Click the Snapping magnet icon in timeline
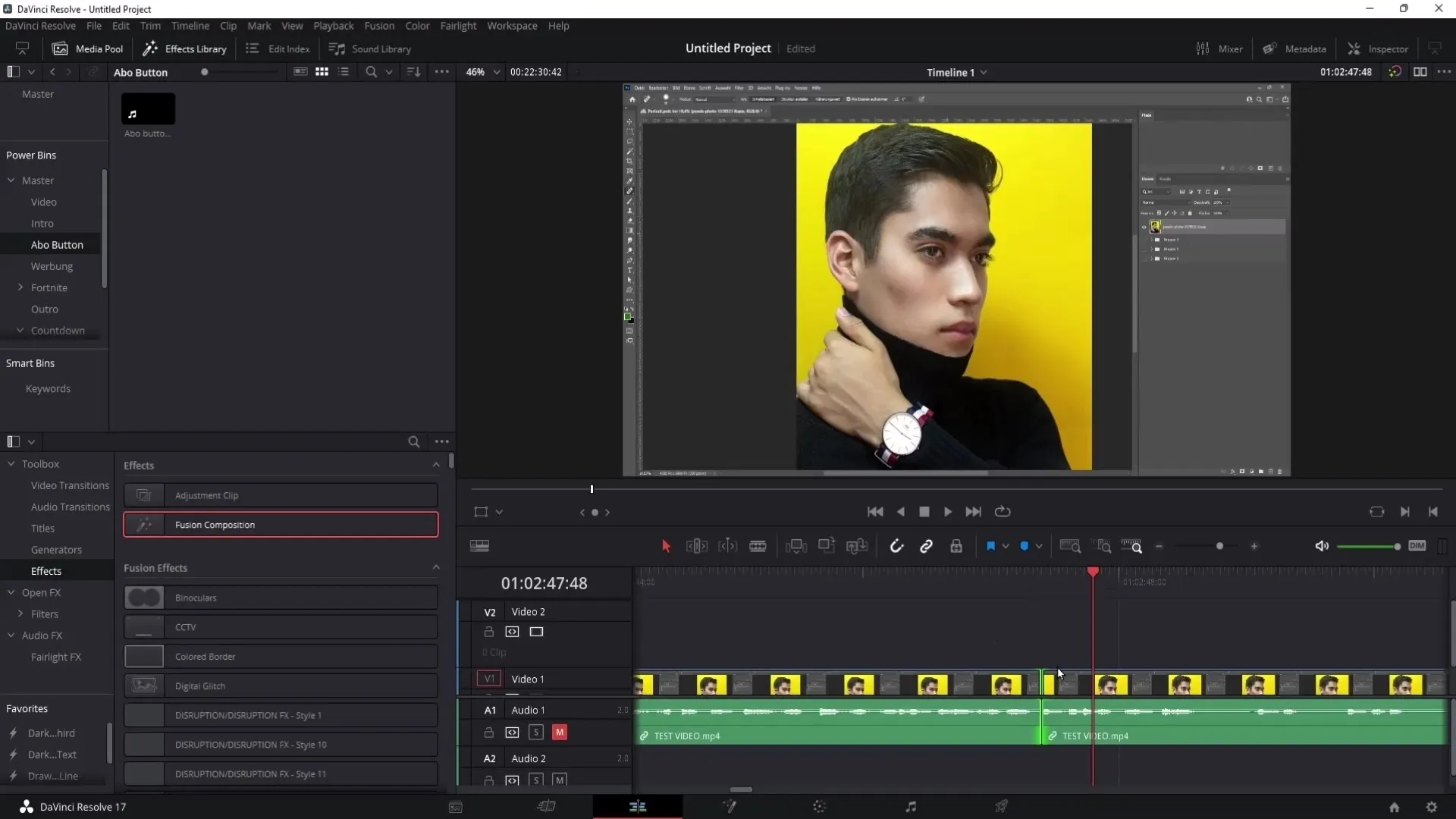The image size is (1456, 819). point(896,547)
